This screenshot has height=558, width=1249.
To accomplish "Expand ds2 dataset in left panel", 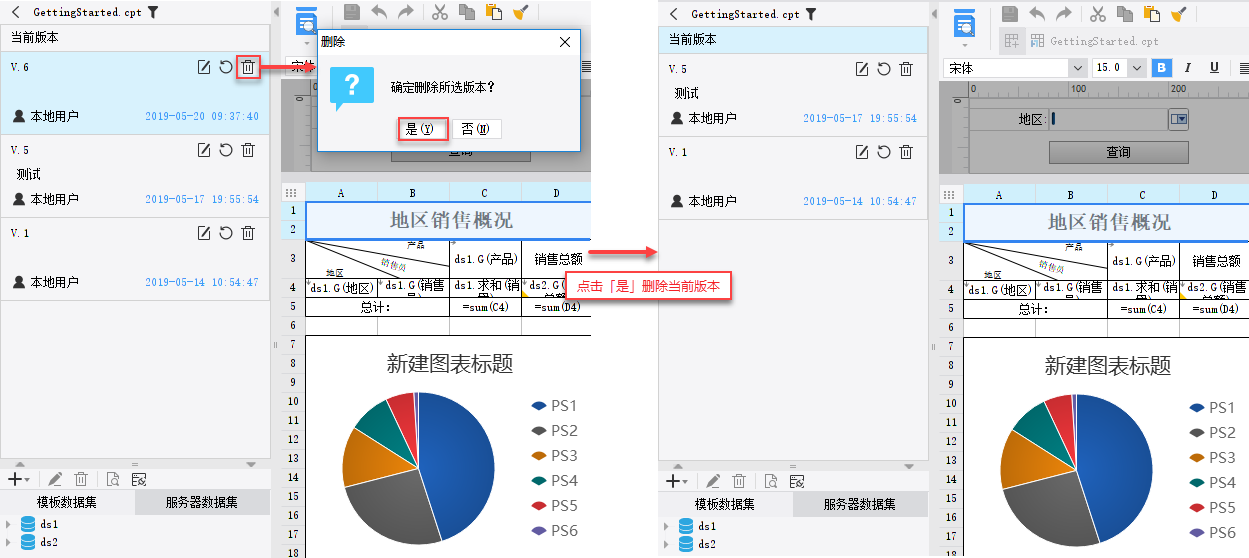I will [8, 542].
